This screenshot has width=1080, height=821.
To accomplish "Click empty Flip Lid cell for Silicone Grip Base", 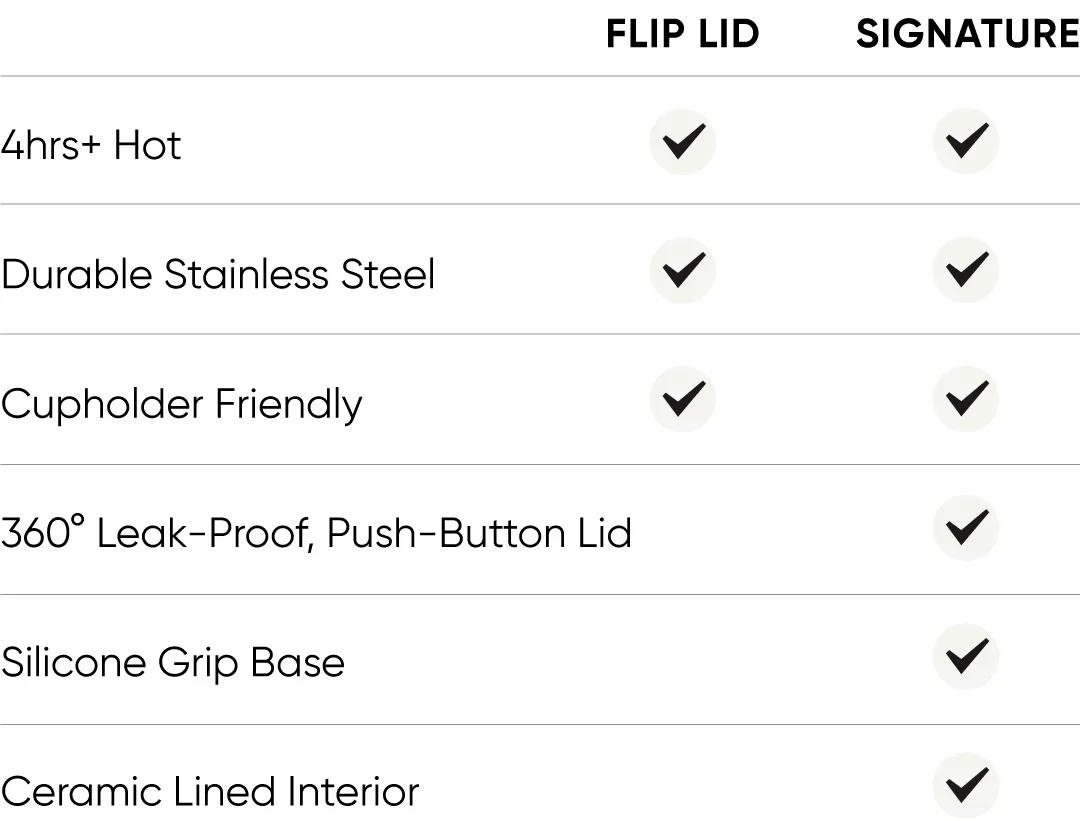I will 683,659.
